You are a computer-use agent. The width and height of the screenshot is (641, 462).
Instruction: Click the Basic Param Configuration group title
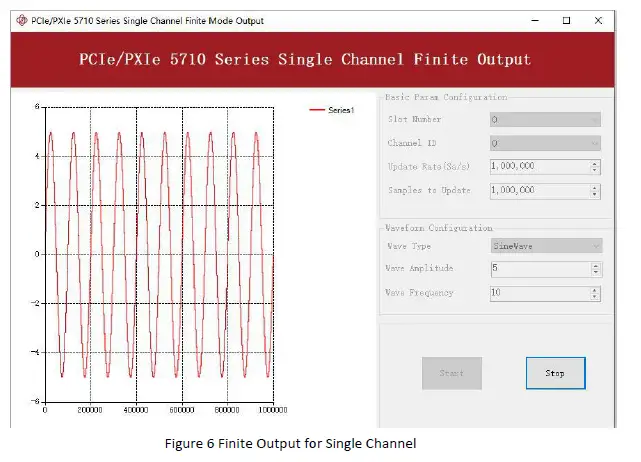point(446,97)
